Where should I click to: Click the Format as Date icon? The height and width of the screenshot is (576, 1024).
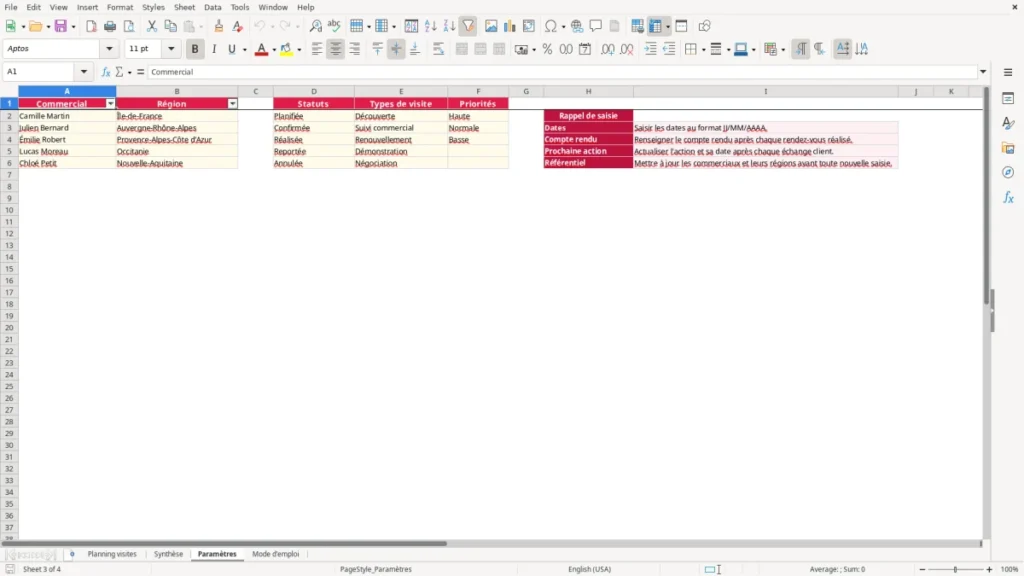coord(585,49)
